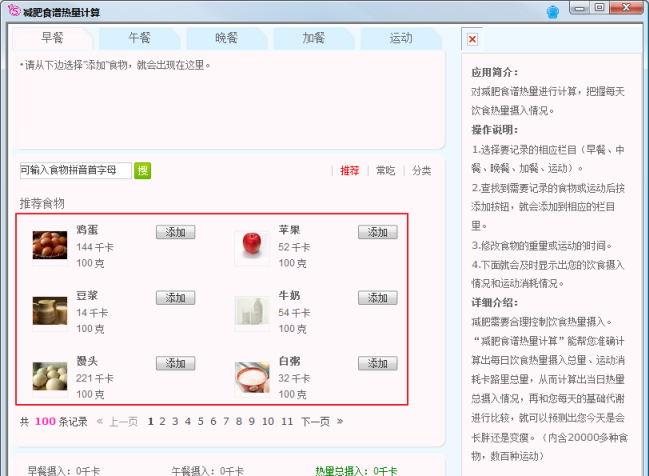
Task: Click the green 搜 search button
Action: point(142,170)
